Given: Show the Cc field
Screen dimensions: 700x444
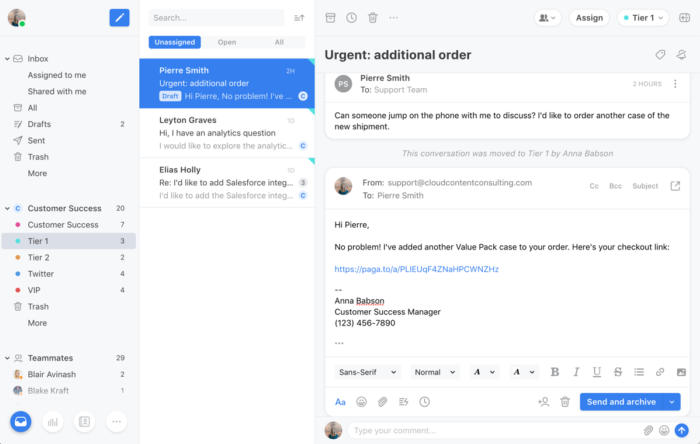Looking at the screenshot, I should 594,186.
